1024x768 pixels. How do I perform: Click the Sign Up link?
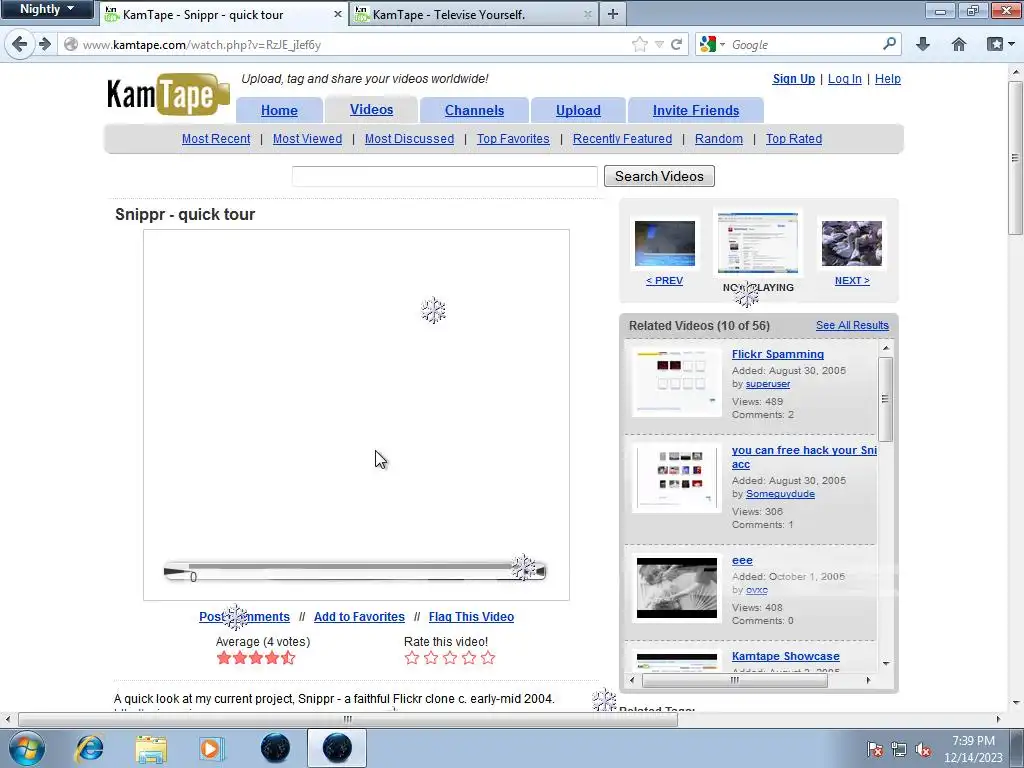coord(793,78)
